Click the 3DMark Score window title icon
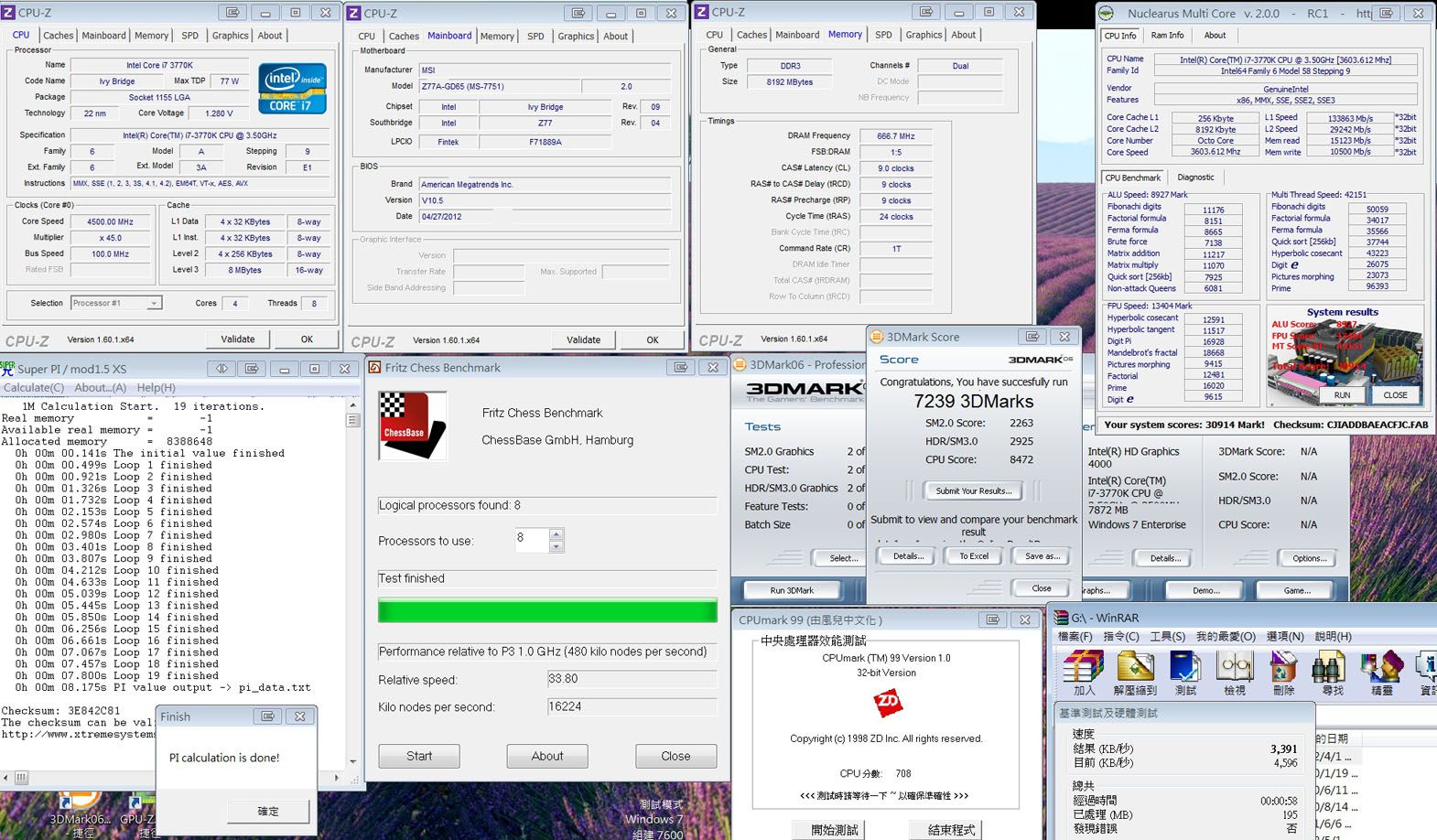The image size is (1437, 840). pos(877,337)
